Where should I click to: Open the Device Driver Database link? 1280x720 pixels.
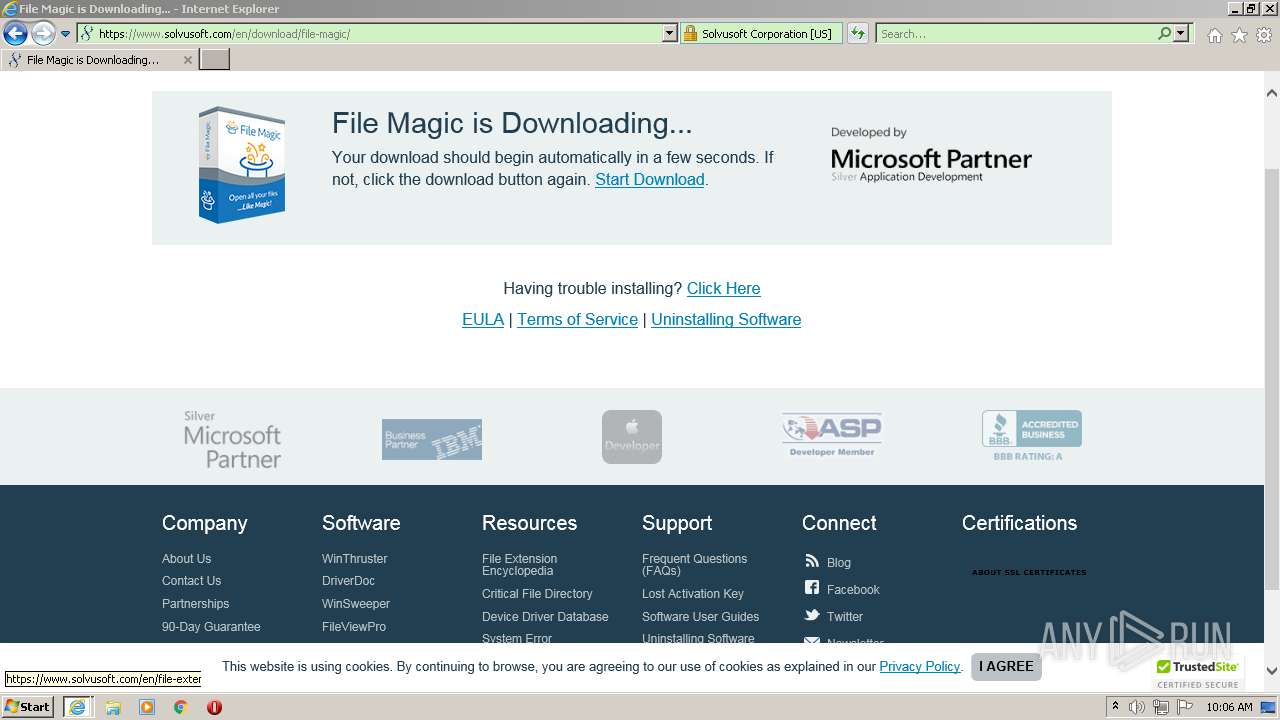click(545, 617)
